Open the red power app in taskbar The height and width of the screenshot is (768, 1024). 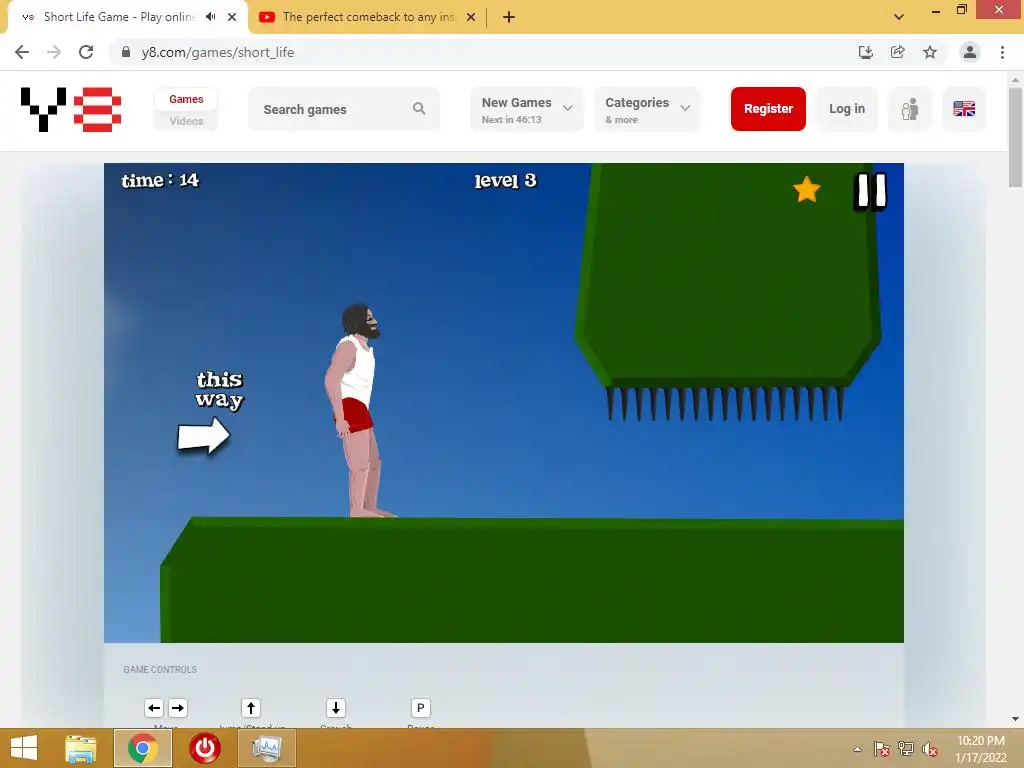coord(204,748)
